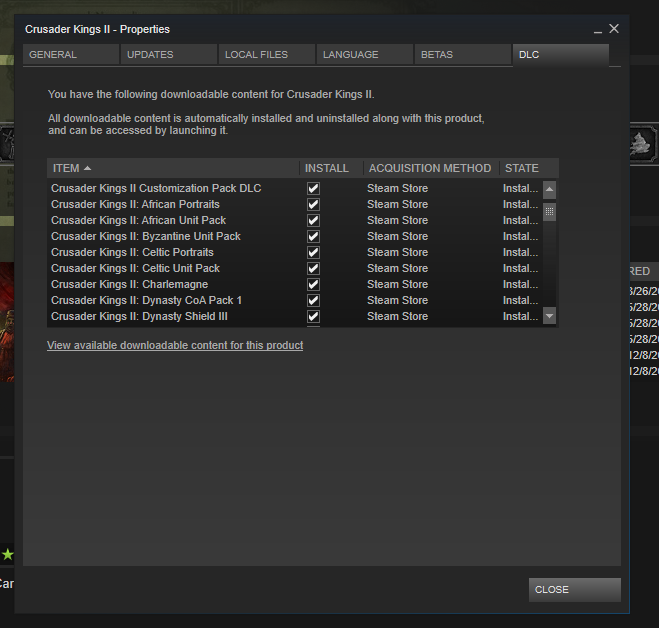Disable Celtic Unit Pack install checkbox

(313, 268)
